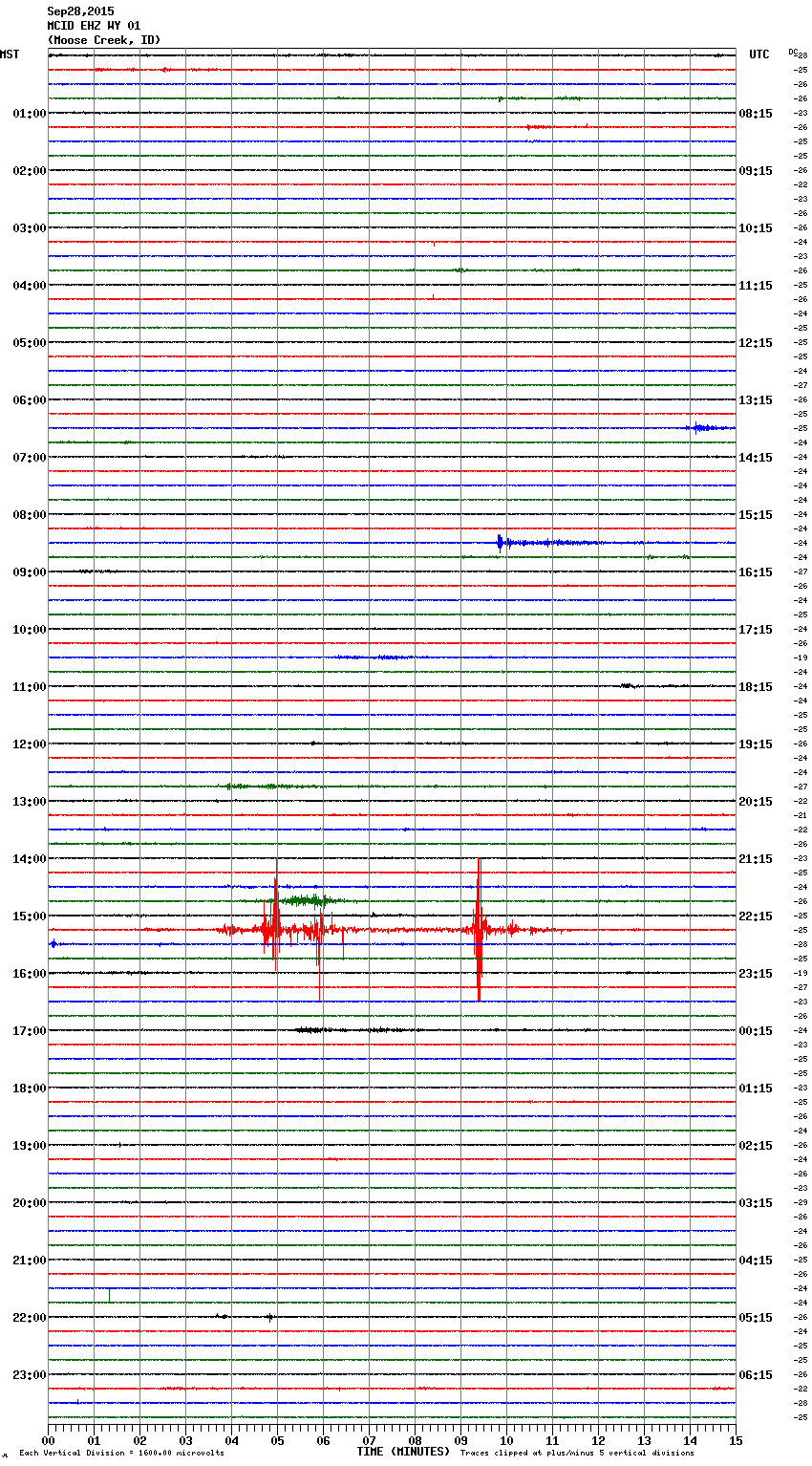Select the 10:00 MST row label

(30, 630)
